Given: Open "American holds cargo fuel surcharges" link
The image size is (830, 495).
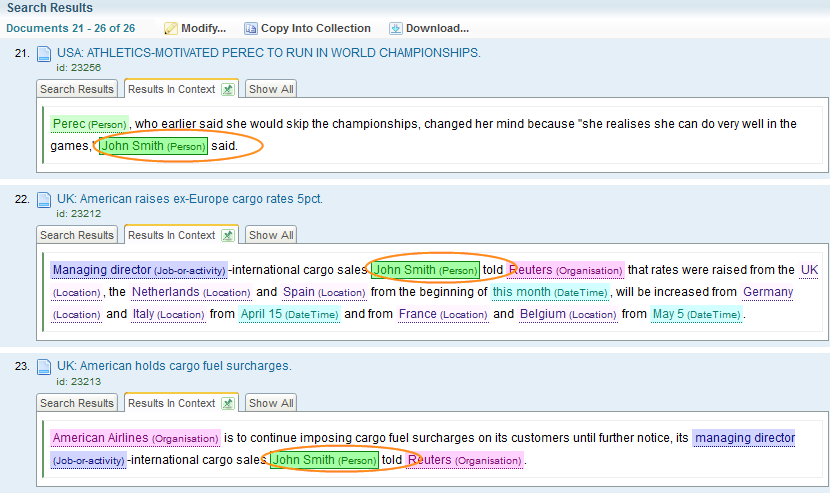Looking at the screenshot, I should pyautogui.click(x=174, y=366).
